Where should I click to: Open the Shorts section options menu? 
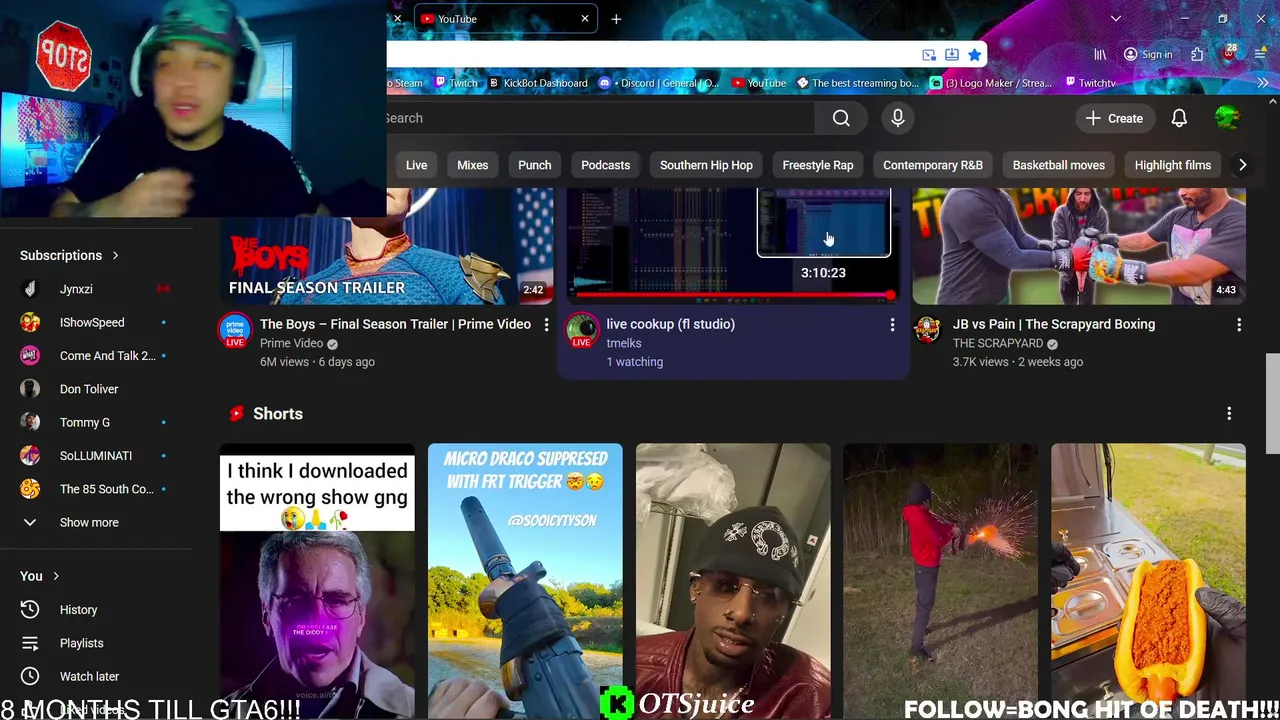click(1229, 414)
